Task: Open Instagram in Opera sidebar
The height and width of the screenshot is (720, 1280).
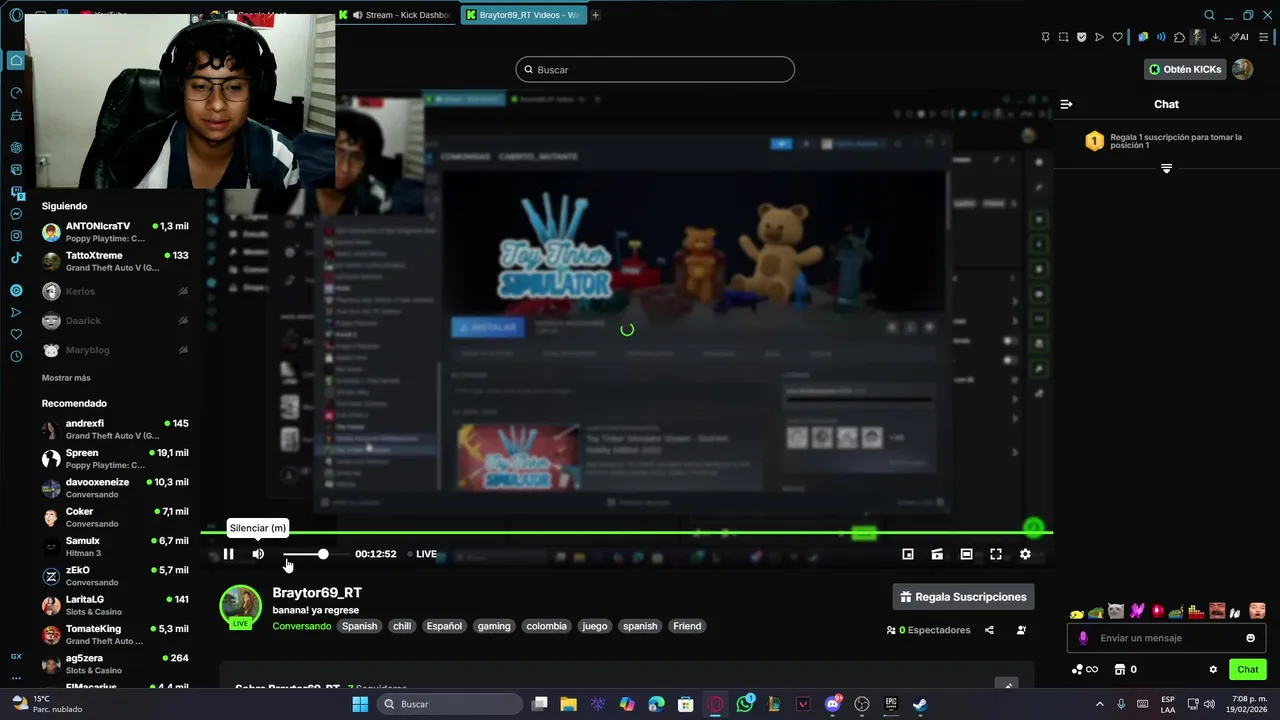Action: [x=16, y=236]
